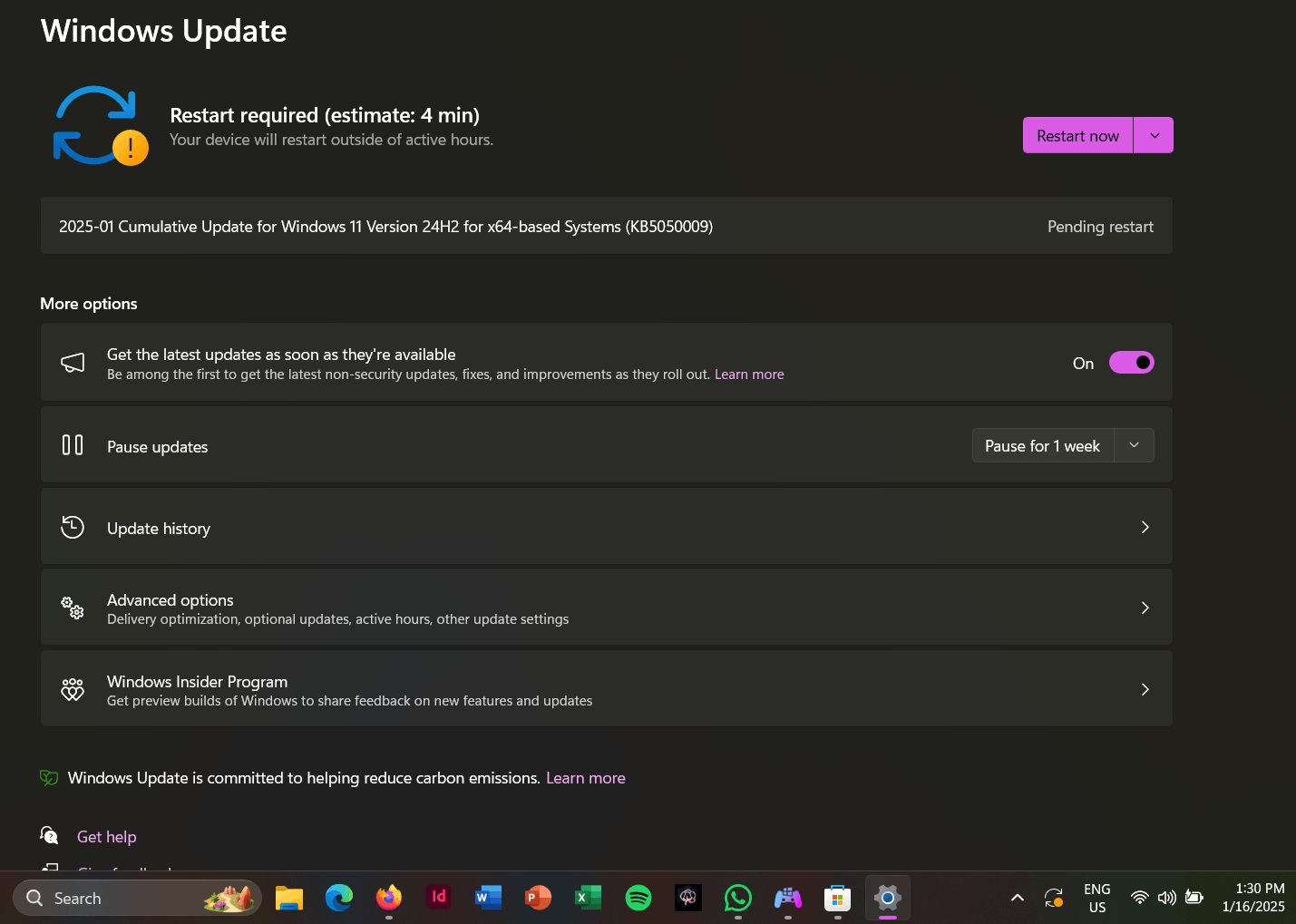
Task: Open Advanced options
Action: point(607,608)
